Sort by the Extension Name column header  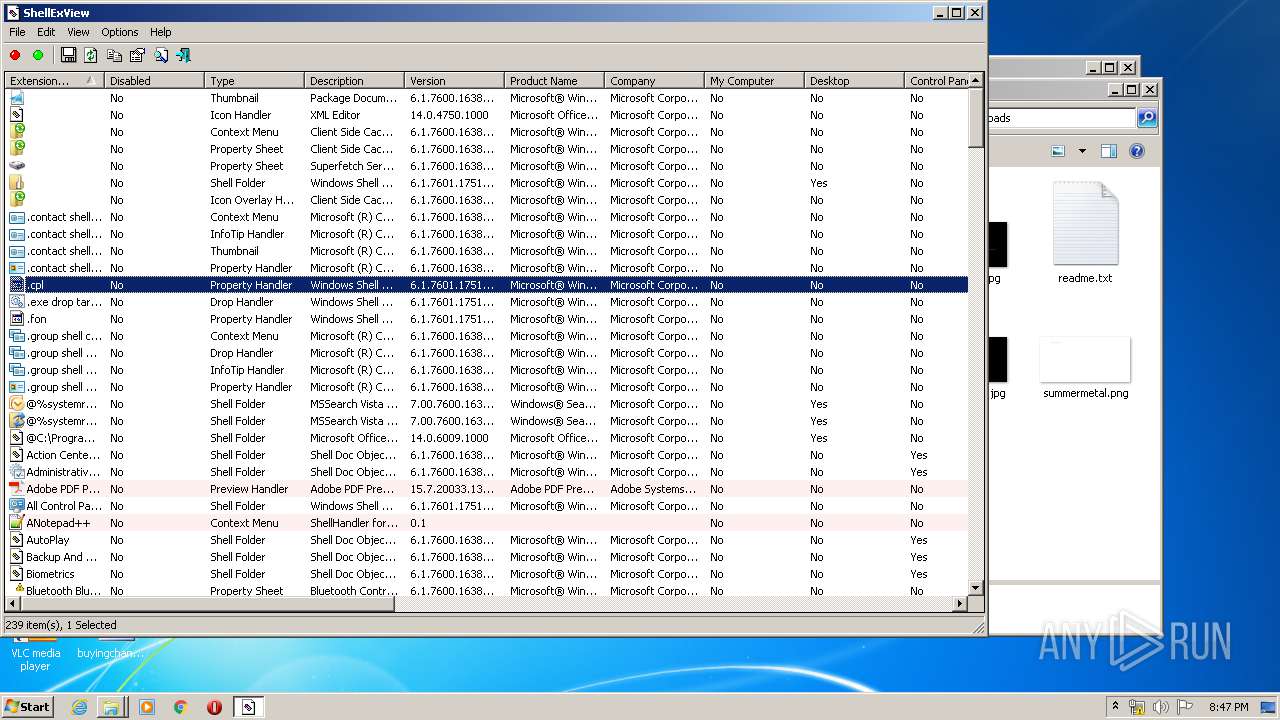tap(54, 81)
